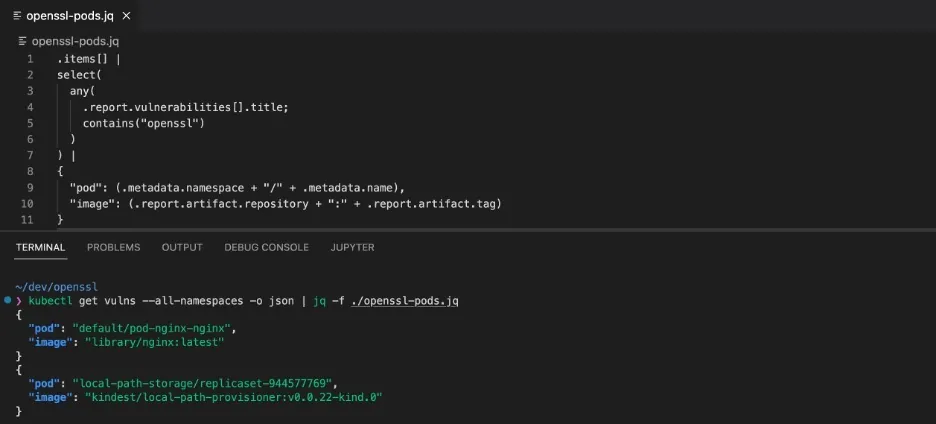
Task: Click the kindest/local-path-provisioner image value
Action: click(233, 397)
